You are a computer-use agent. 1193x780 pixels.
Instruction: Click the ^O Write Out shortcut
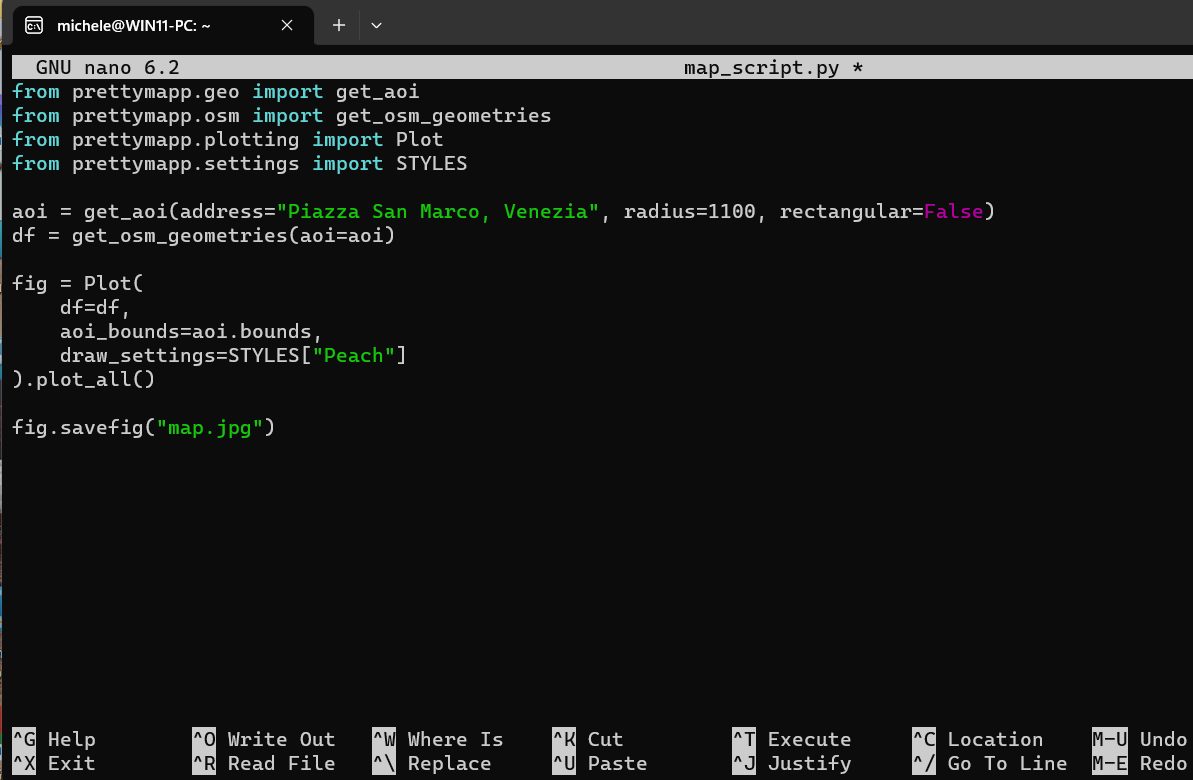pos(264,740)
